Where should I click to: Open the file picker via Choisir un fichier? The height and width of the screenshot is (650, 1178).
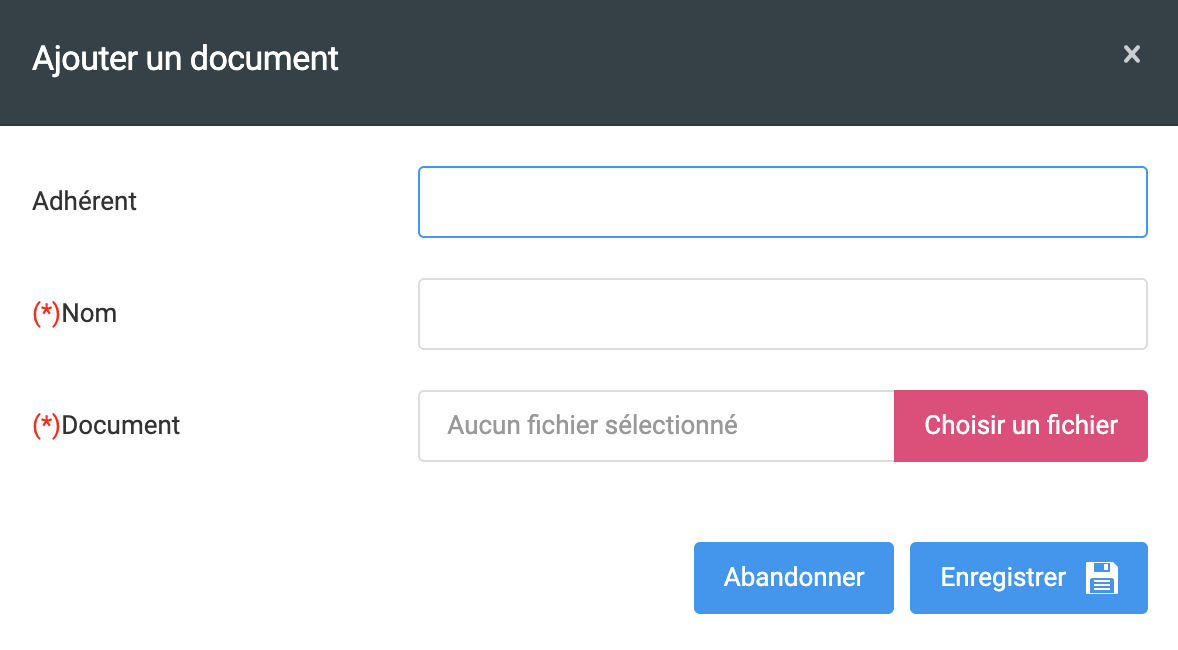click(x=1019, y=425)
